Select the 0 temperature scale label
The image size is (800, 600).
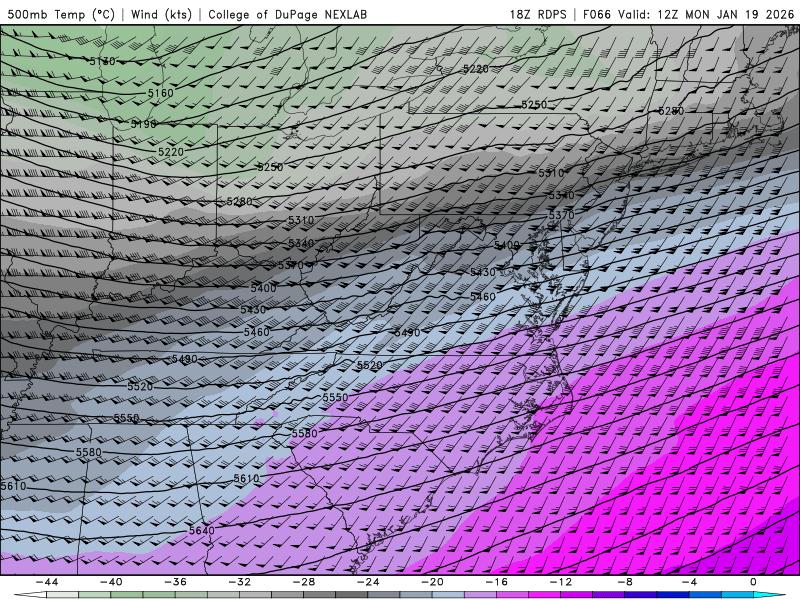click(x=754, y=582)
